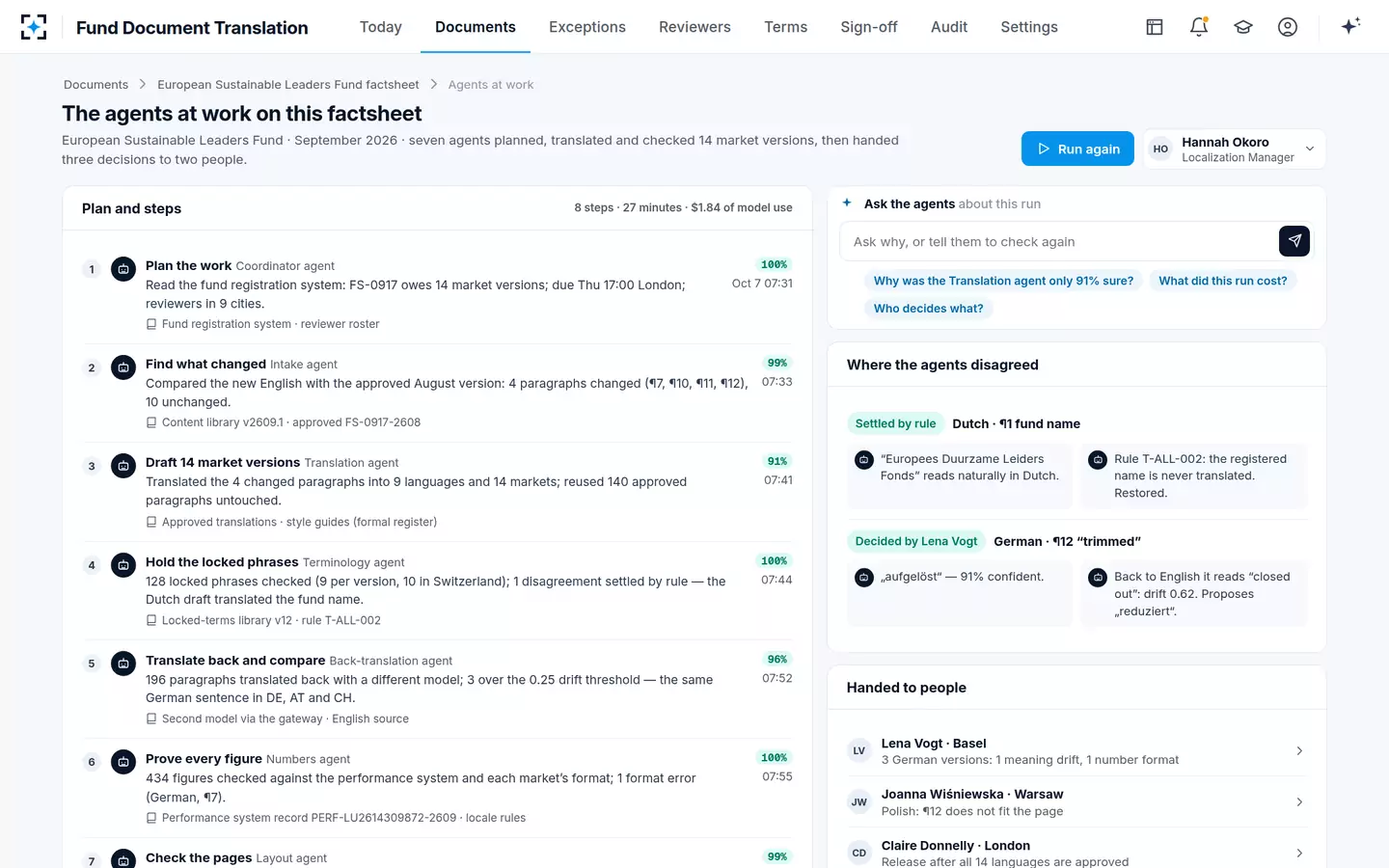Click the German · ¶12 “trimmed” heading

click(x=1067, y=541)
